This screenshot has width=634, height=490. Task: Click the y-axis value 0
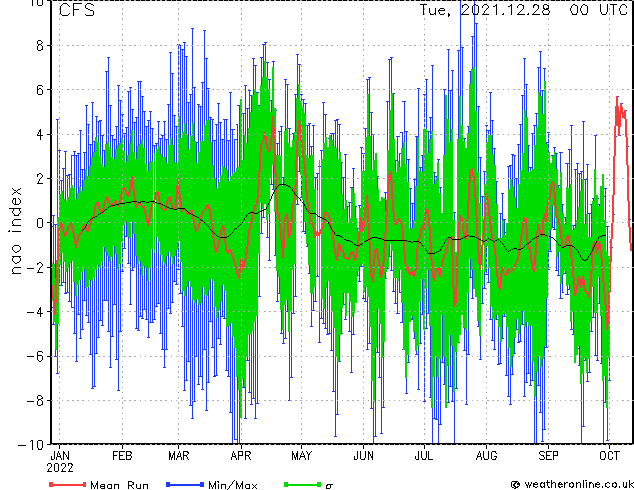click(40, 223)
